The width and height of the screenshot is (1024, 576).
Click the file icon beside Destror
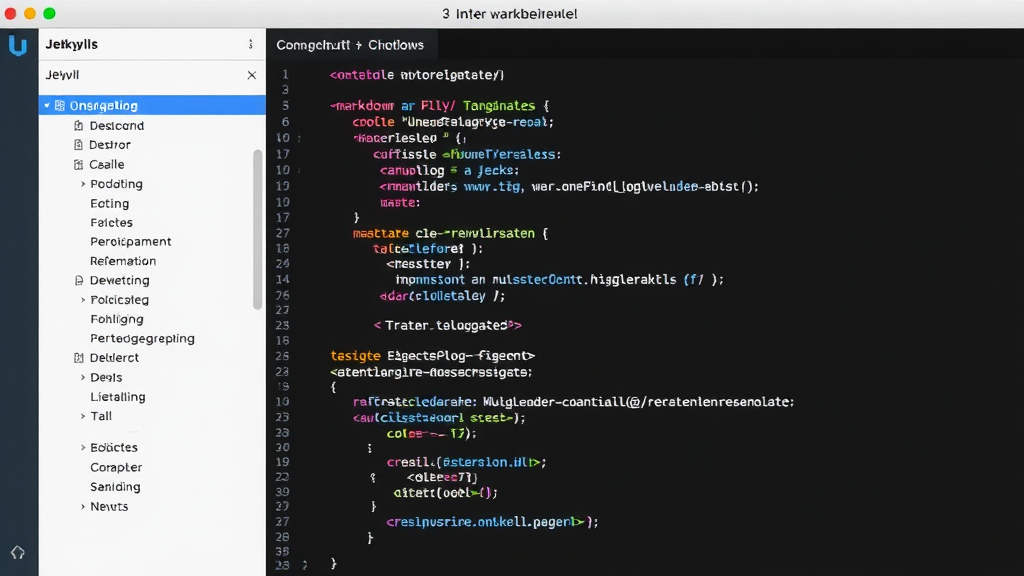(79, 145)
